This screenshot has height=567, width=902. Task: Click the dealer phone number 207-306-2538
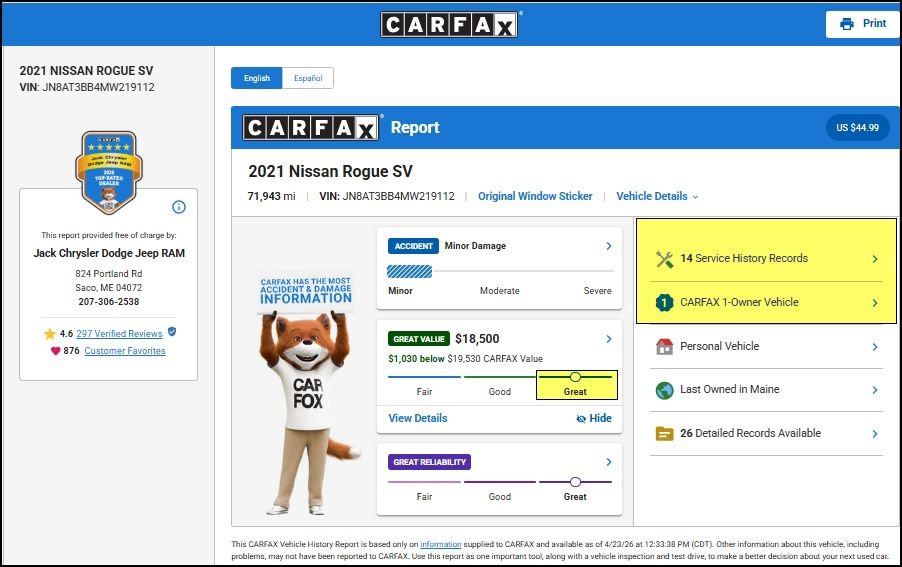[109, 302]
